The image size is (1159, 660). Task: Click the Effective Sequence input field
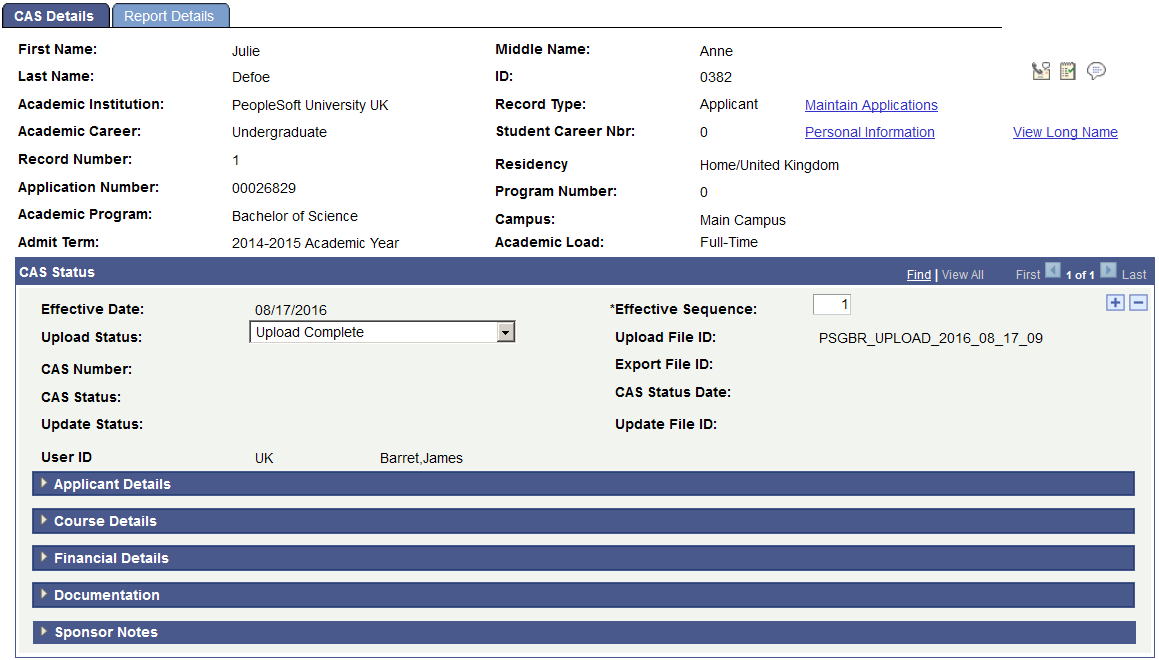[831, 304]
